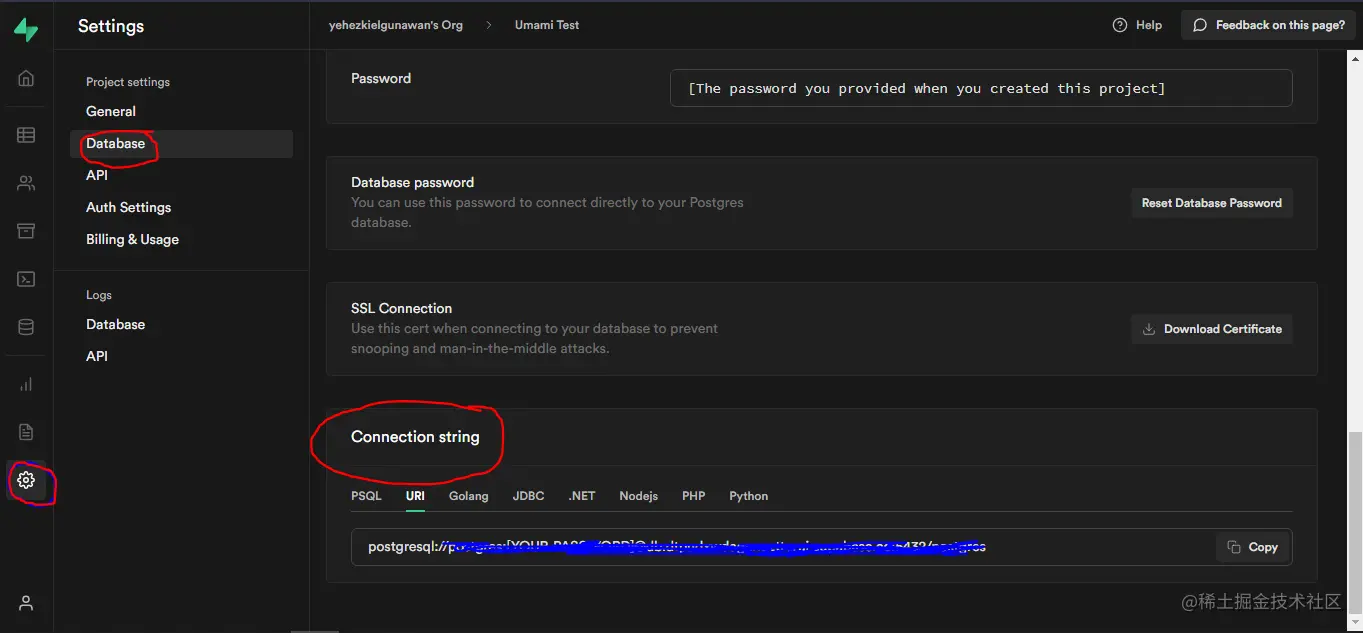This screenshot has height=633, width=1363.
Task: Open the API docs document icon
Action: (26, 432)
